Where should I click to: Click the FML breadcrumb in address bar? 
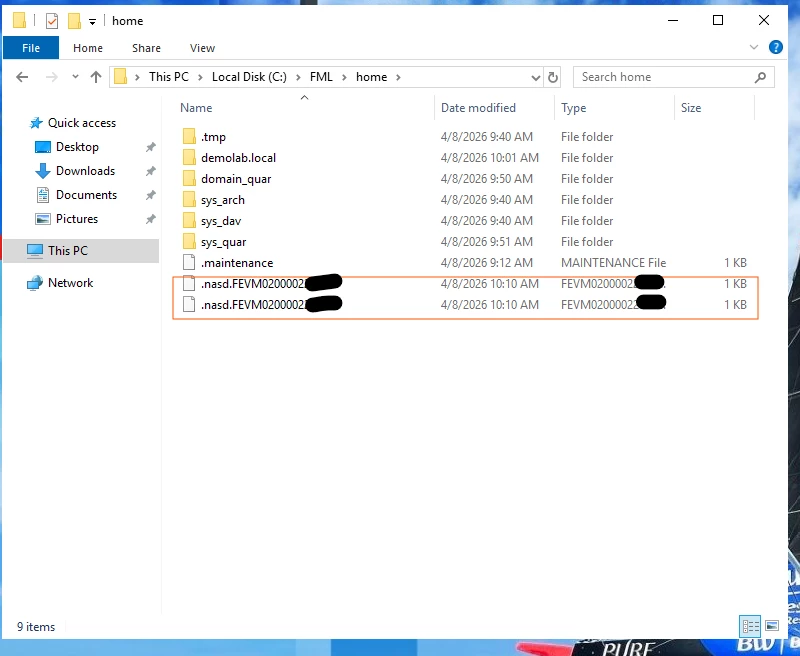pyautogui.click(x=321, y=77)
